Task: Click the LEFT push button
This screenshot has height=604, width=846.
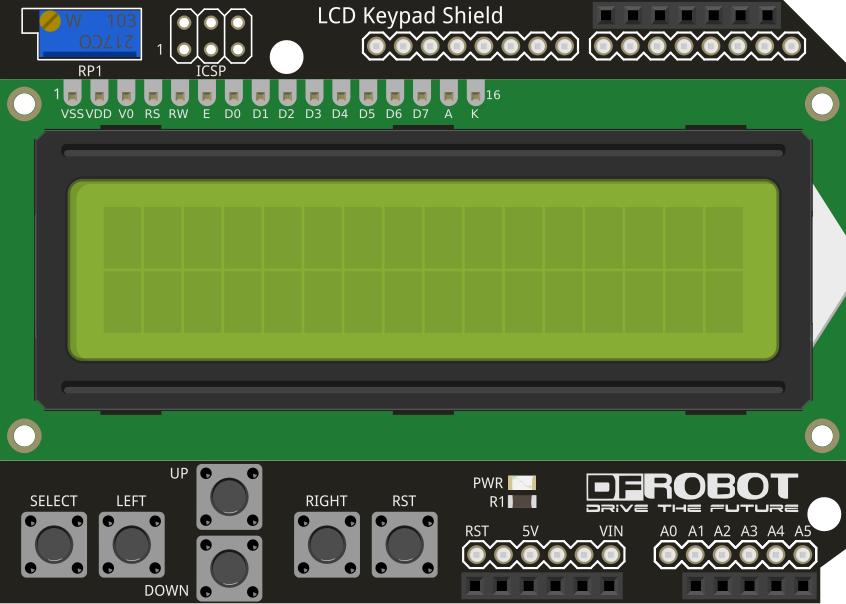Action: coord(132,545)
